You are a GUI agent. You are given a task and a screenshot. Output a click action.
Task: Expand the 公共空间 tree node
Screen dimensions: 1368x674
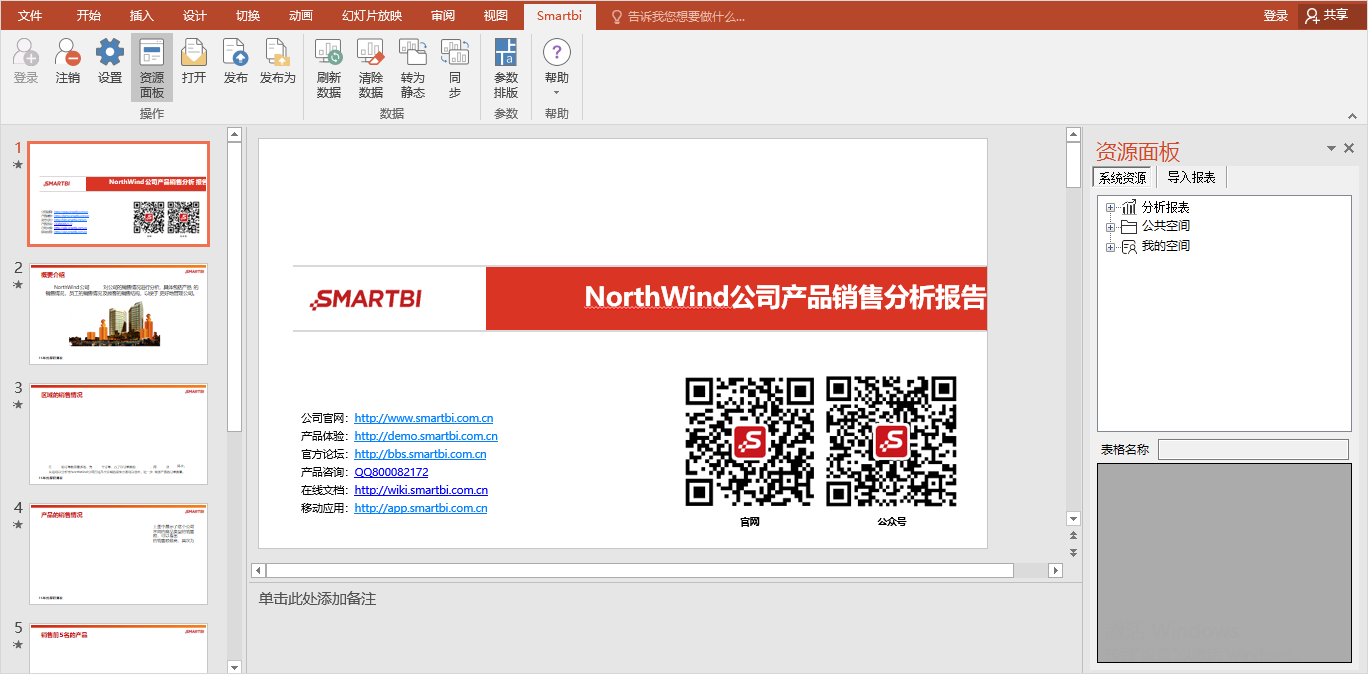coord(1110,227)
